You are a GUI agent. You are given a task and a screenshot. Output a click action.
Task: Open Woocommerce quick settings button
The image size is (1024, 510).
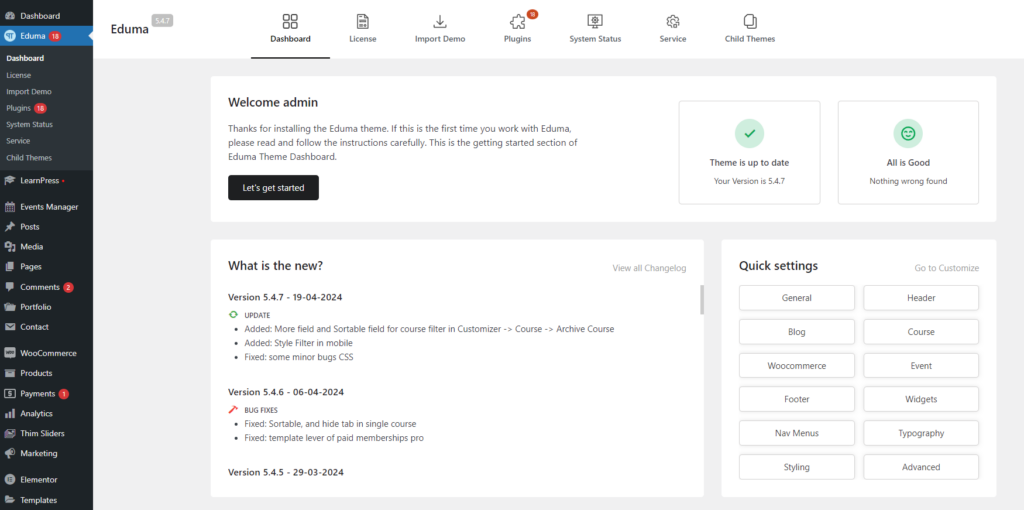coord(797,366)
